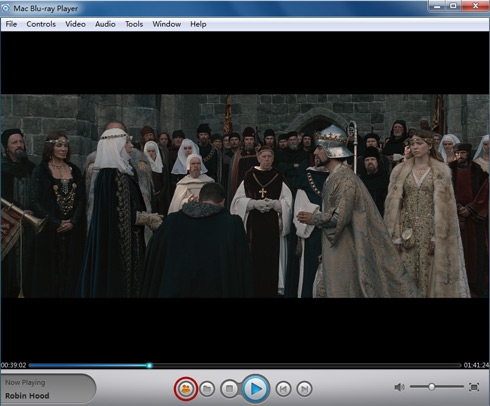Open a file with the folder icon
Screen dimensions: 490x406
coord(207,389)
